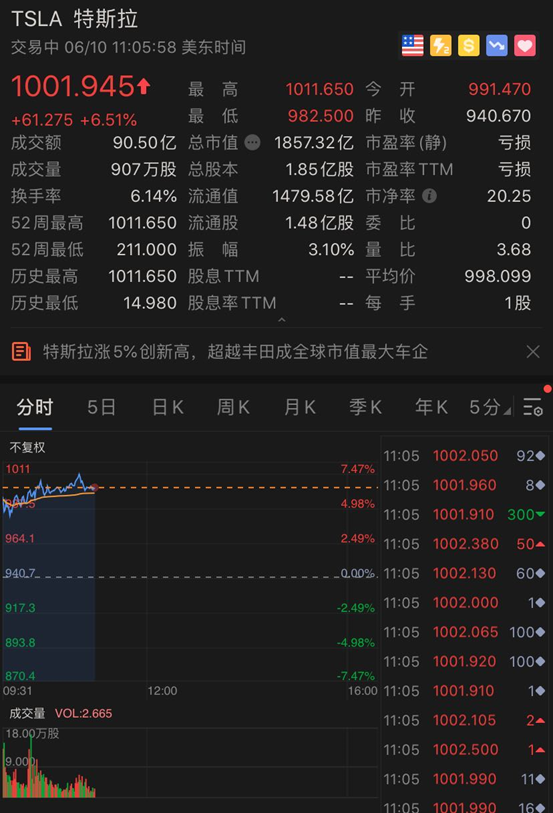Select the 1002.130 trade tick row
This screenshot has width=553, height=813.
click(x=464, y=573)
